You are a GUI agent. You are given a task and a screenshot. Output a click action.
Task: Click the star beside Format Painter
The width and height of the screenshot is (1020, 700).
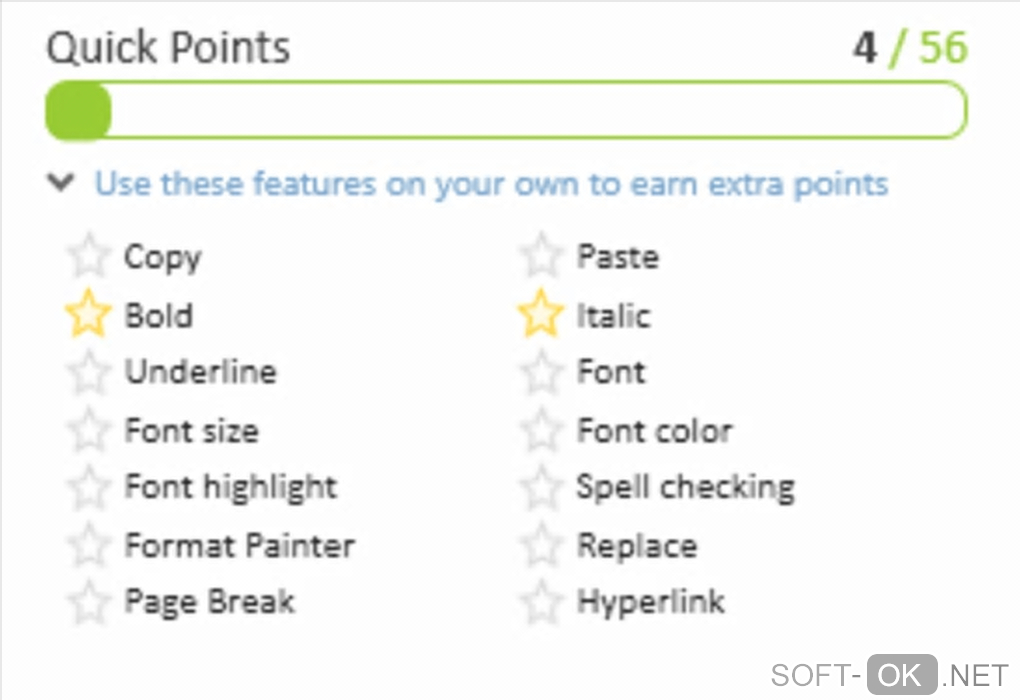point(88,545)
